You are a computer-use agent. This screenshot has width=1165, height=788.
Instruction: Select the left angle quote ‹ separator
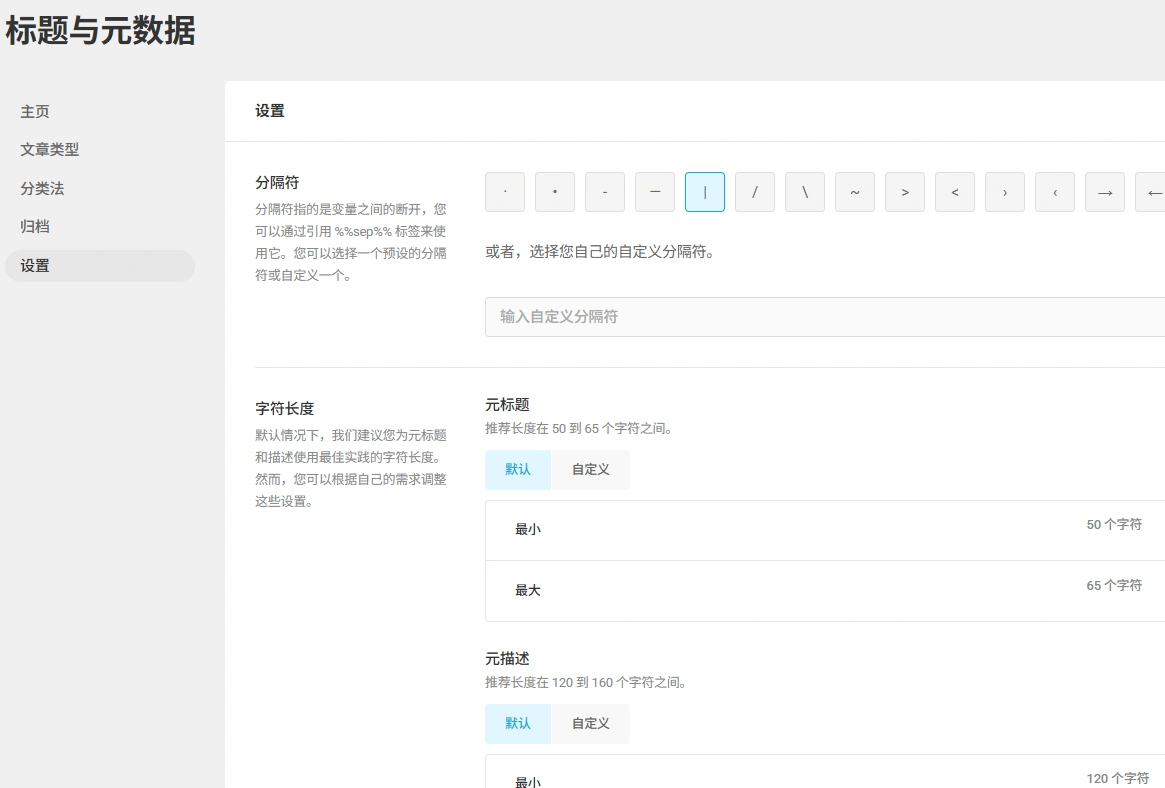tap(1055, 192)
